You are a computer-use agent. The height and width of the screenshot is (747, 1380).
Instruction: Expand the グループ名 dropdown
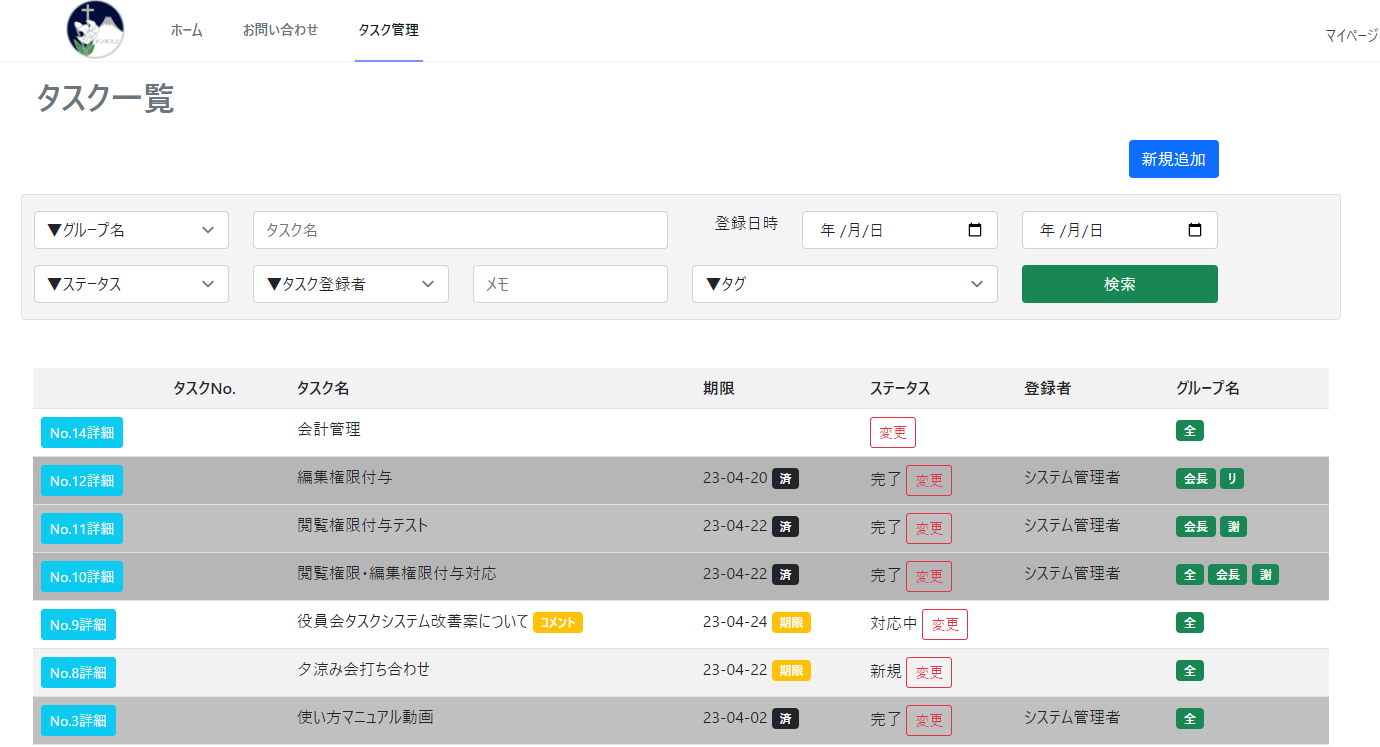point(131,230)
